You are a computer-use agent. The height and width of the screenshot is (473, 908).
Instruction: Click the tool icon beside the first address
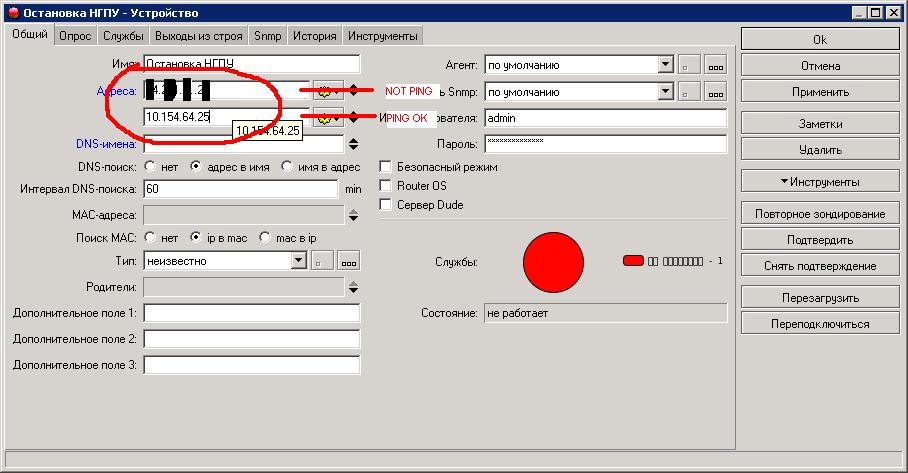(x=328, y=90)
